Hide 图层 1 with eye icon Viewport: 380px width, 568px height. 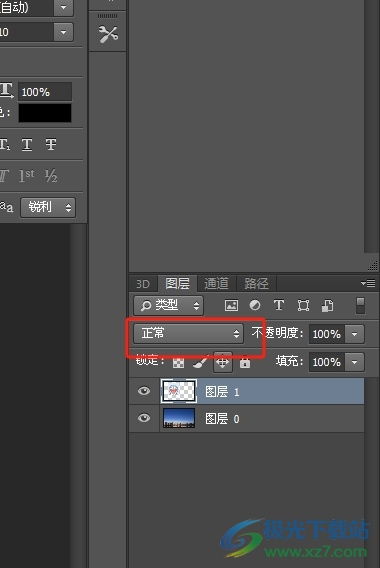(144, 391)
